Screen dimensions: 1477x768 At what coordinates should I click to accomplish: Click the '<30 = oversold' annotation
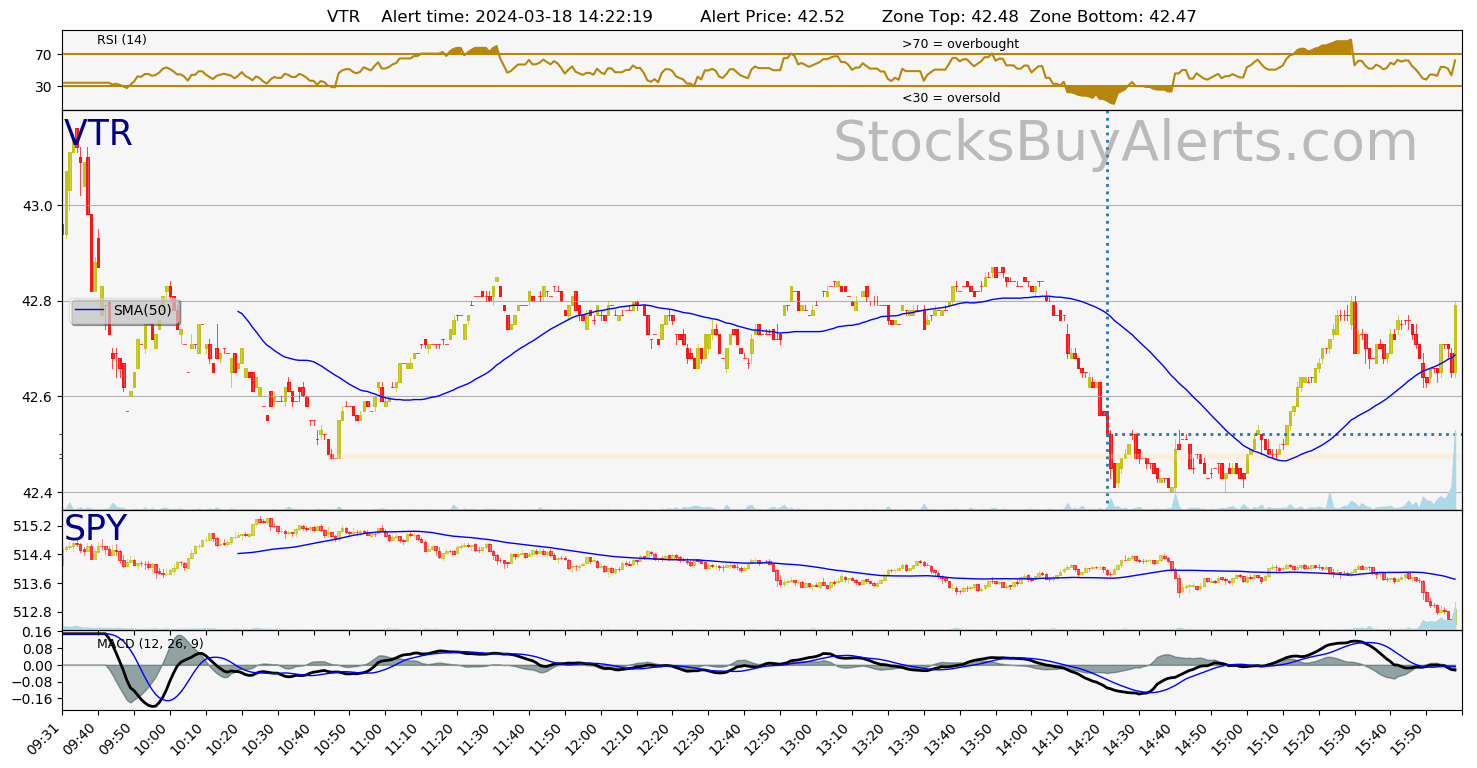coord(951,98)
